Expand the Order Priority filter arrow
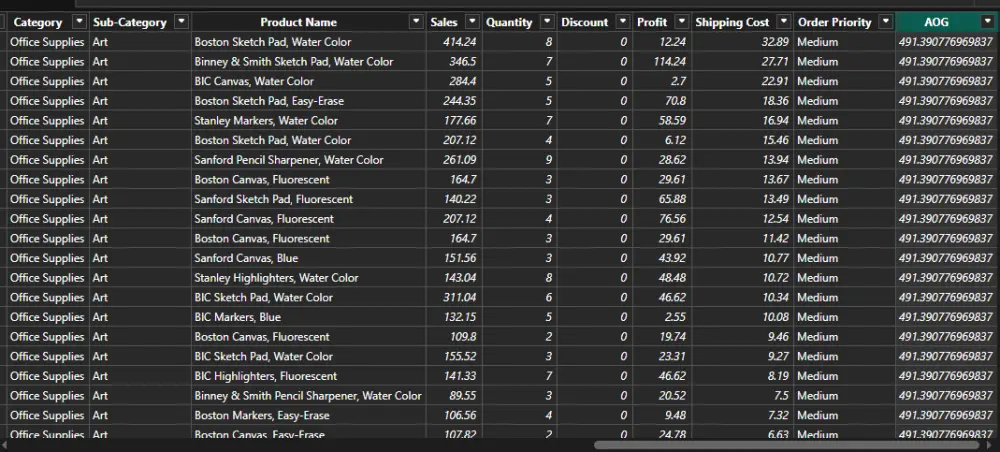The width and height of the screenshot is (1000, 452). (x=884, y=22)
